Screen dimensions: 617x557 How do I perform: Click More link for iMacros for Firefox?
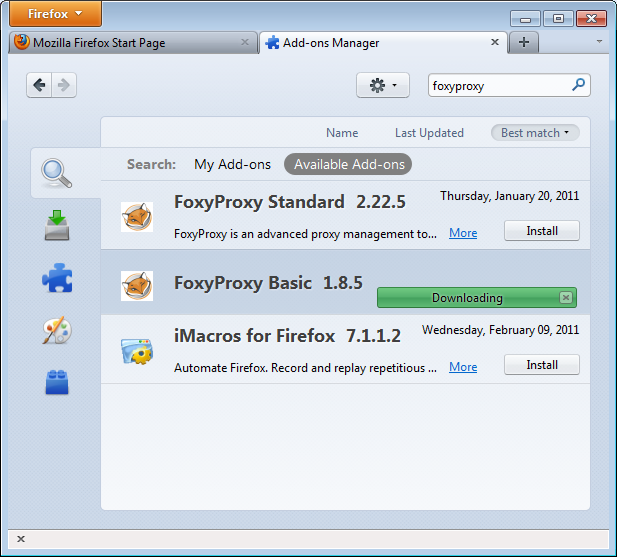(462, 367)
